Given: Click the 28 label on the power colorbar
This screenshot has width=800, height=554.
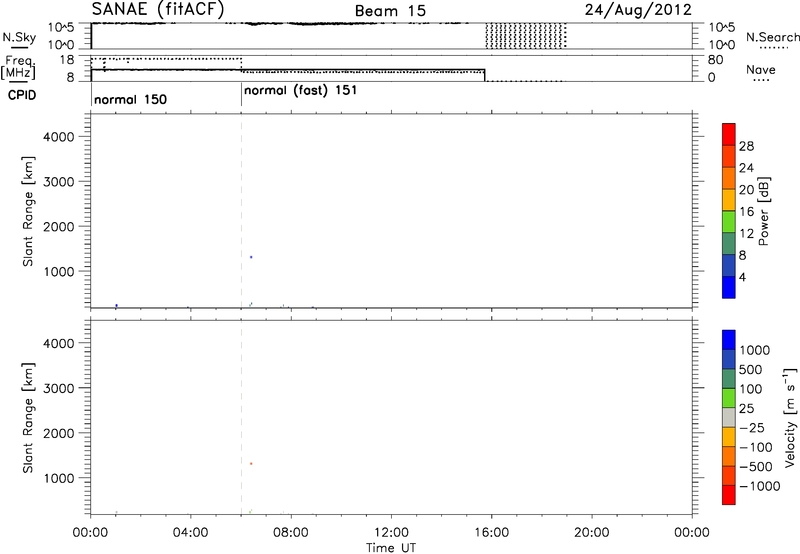Looking at the screenshot, I should [746, 146].
